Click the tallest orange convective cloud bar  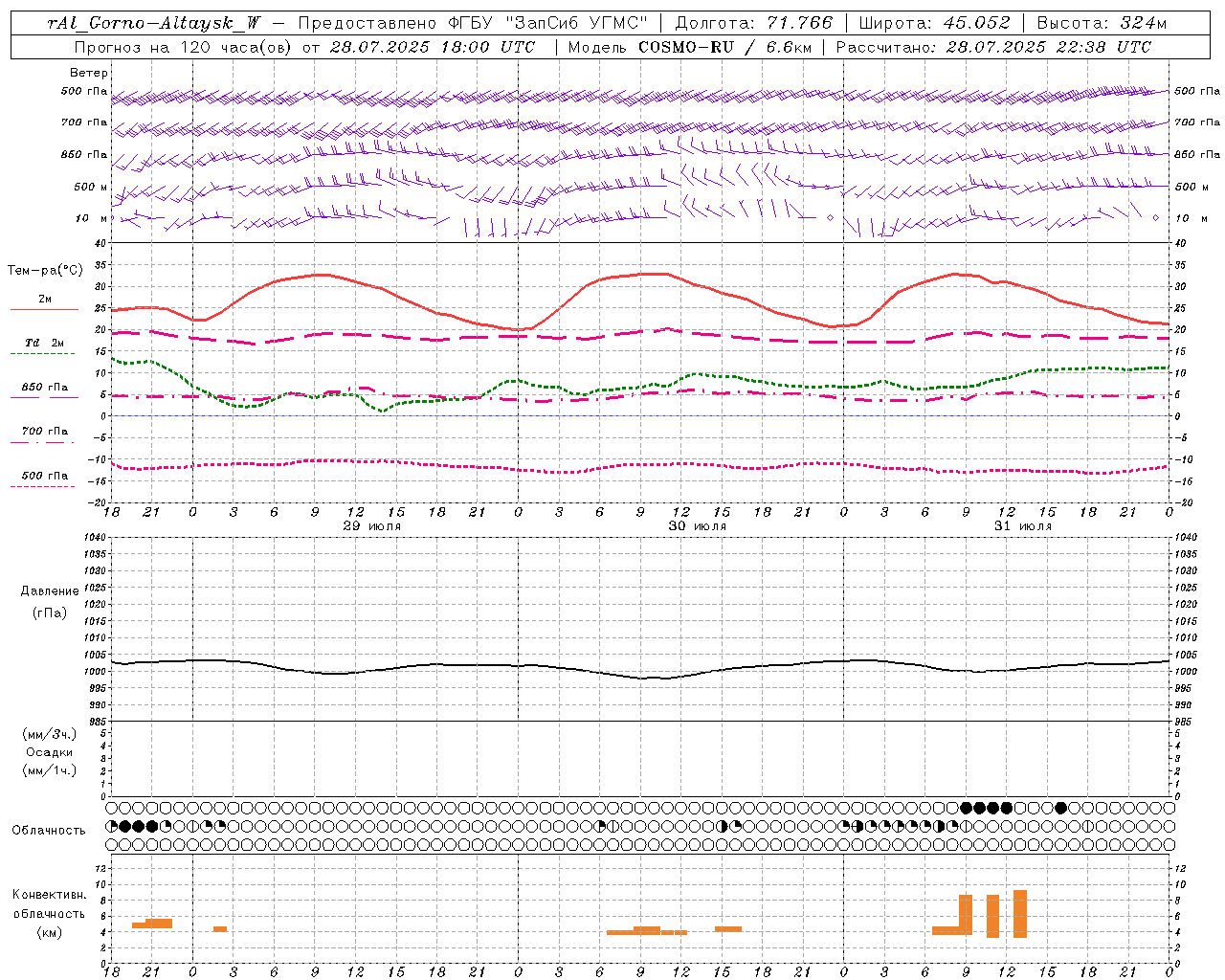(1020, 914)
